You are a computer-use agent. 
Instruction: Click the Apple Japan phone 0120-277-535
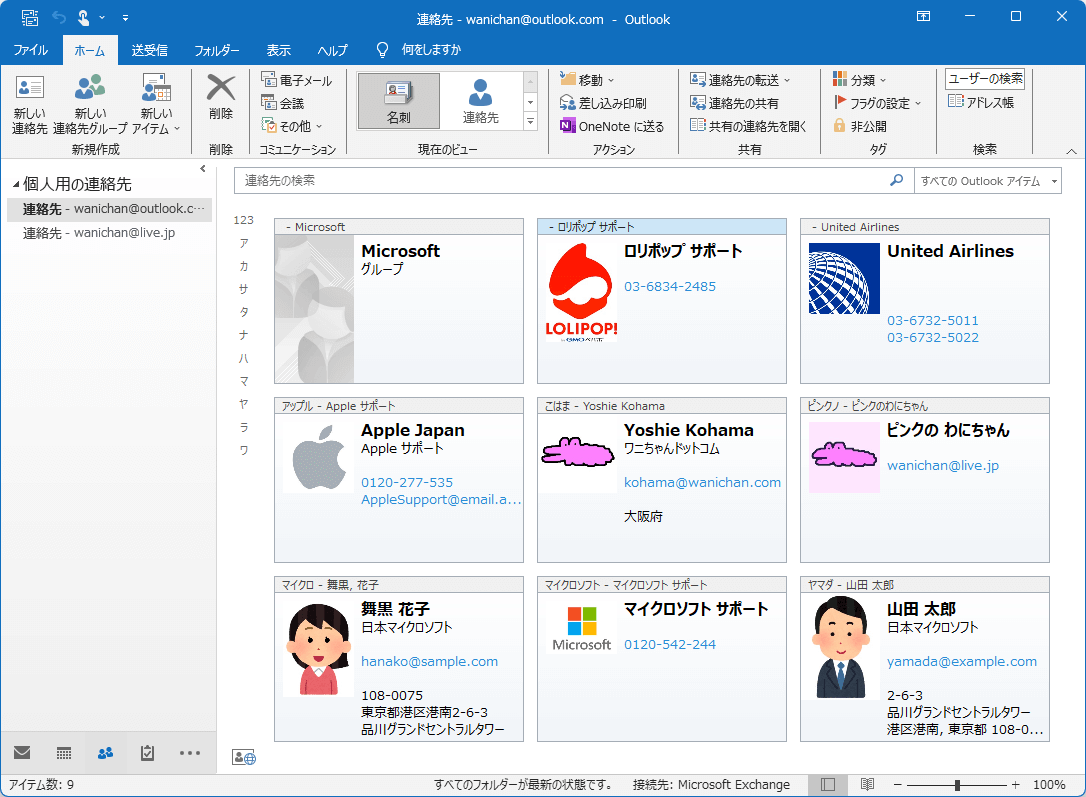click(x=407, y=483)
